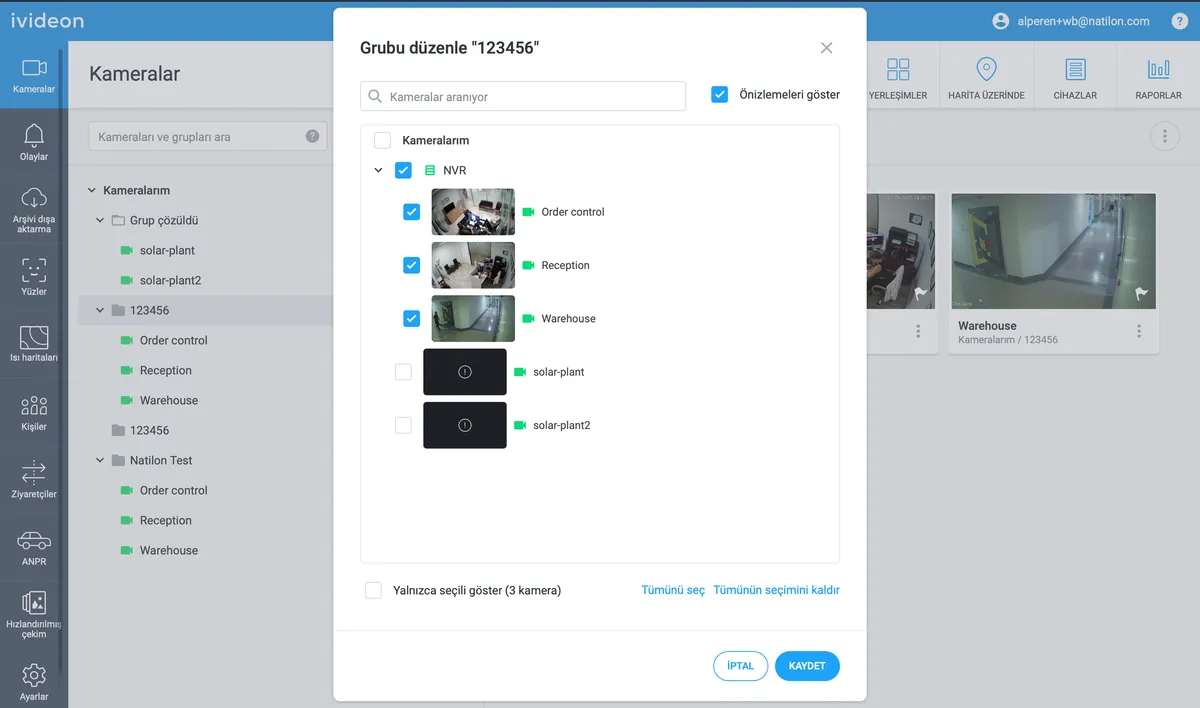Open the Ziyaretçiler arrows icon
Image resolution: width=1200 pixels, height=708 pixels.
(x=34, y=472)
